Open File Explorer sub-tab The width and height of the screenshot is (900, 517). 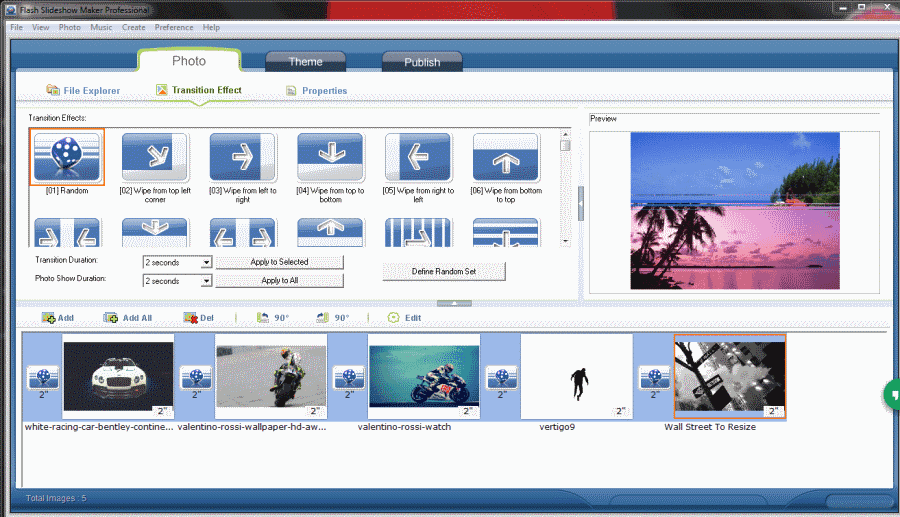[83, 91]
